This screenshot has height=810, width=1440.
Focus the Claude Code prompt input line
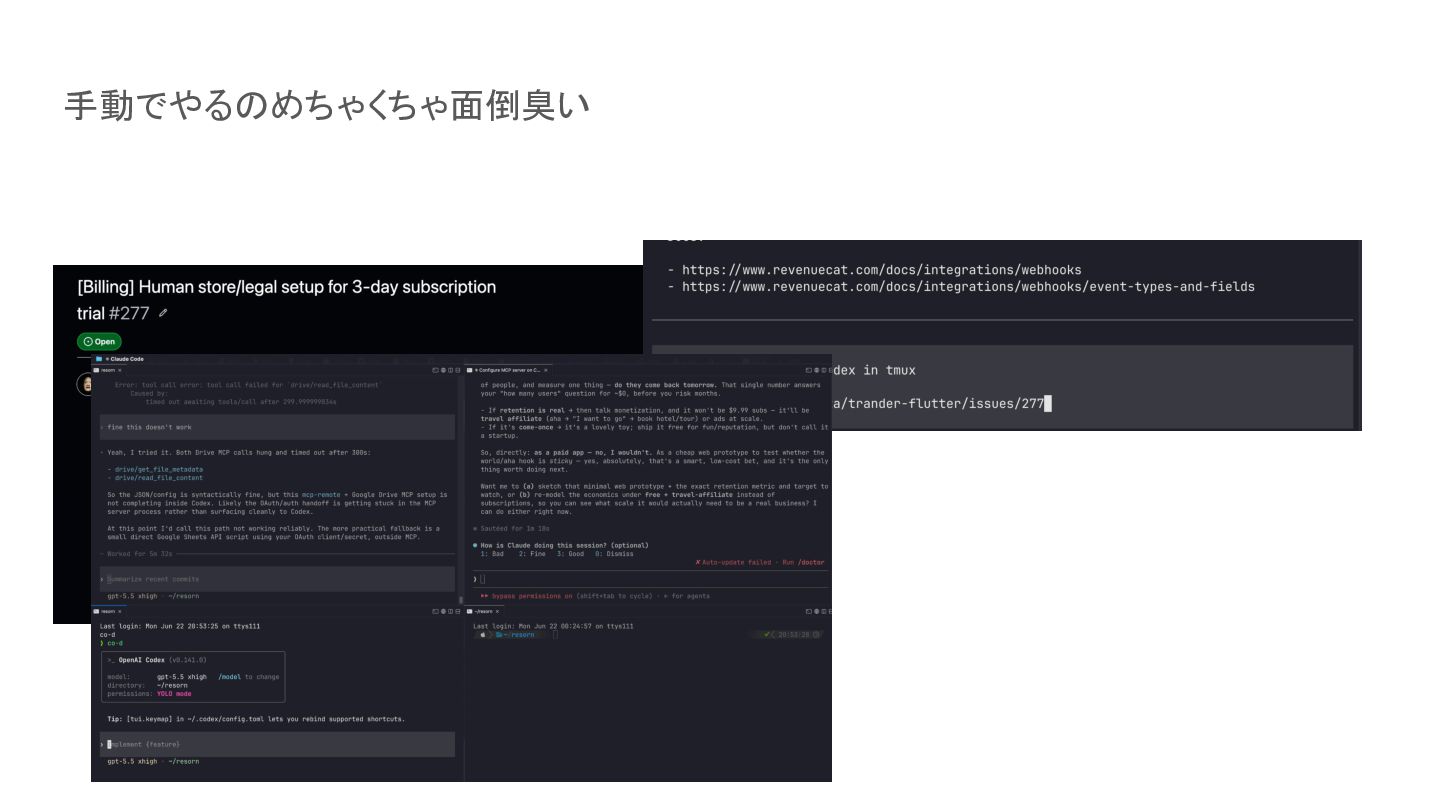pos(651,579)
